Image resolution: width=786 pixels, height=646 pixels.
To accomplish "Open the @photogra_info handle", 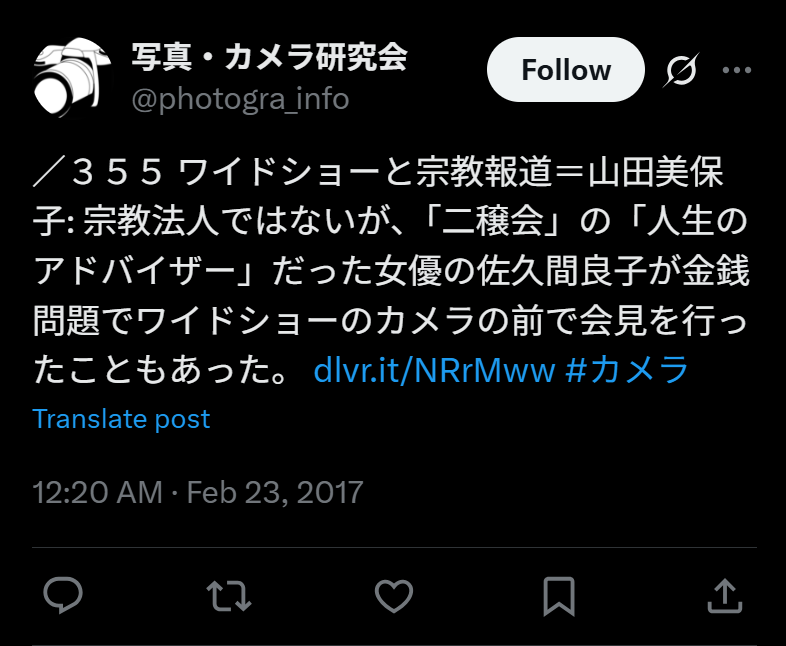I will tap(240, 99).
